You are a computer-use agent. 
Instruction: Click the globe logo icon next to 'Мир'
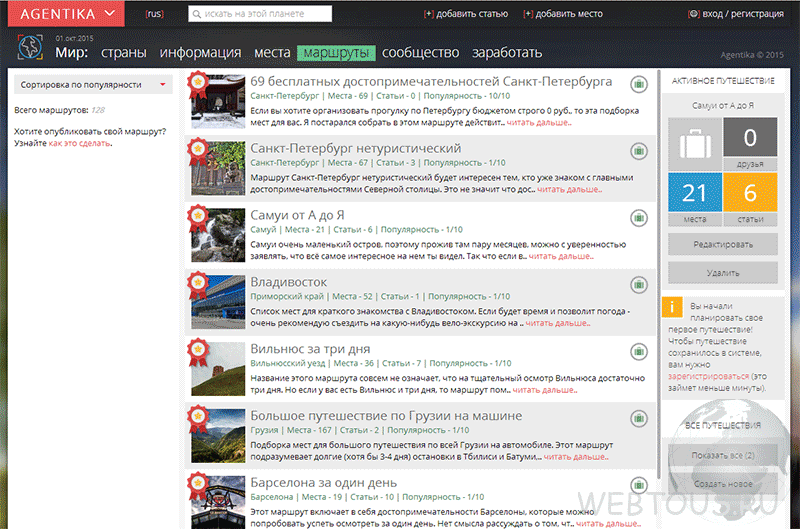pyautogui.click(x=30, y=47)
